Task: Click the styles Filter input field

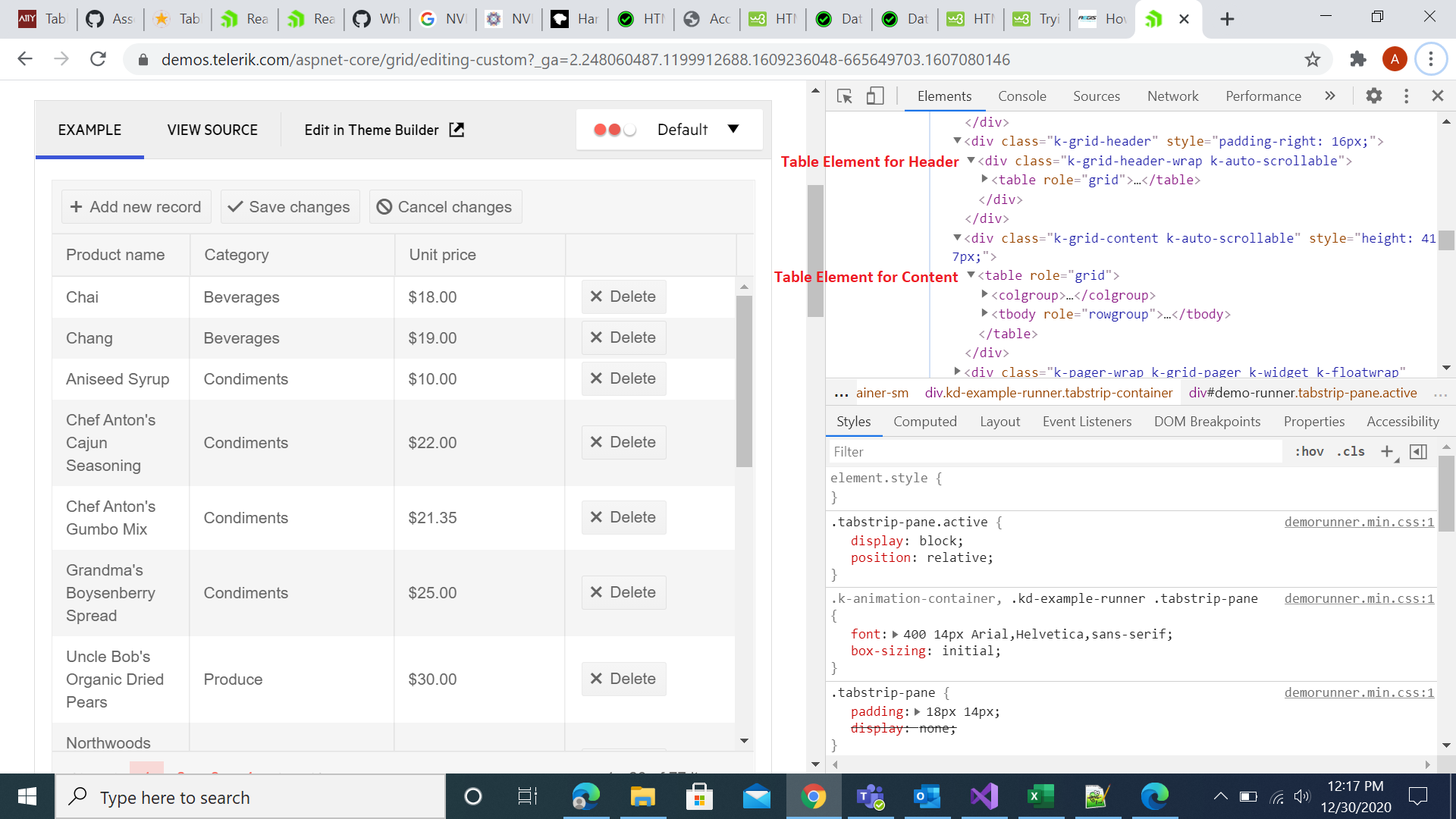Action: (1054, 452)
